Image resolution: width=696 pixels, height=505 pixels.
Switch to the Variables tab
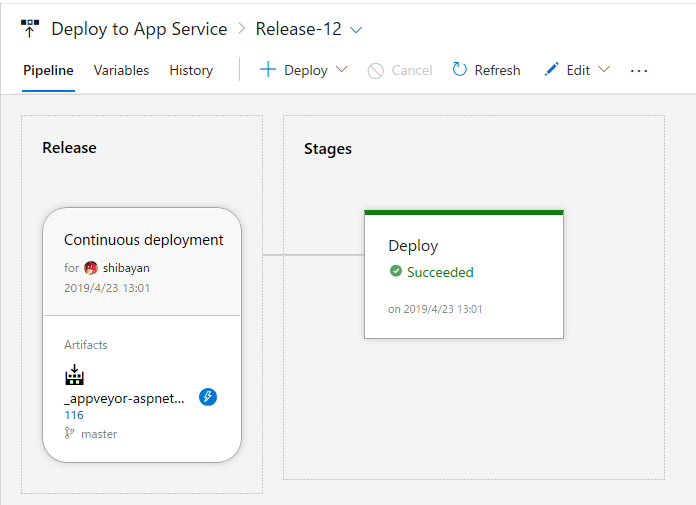point(121,70)
